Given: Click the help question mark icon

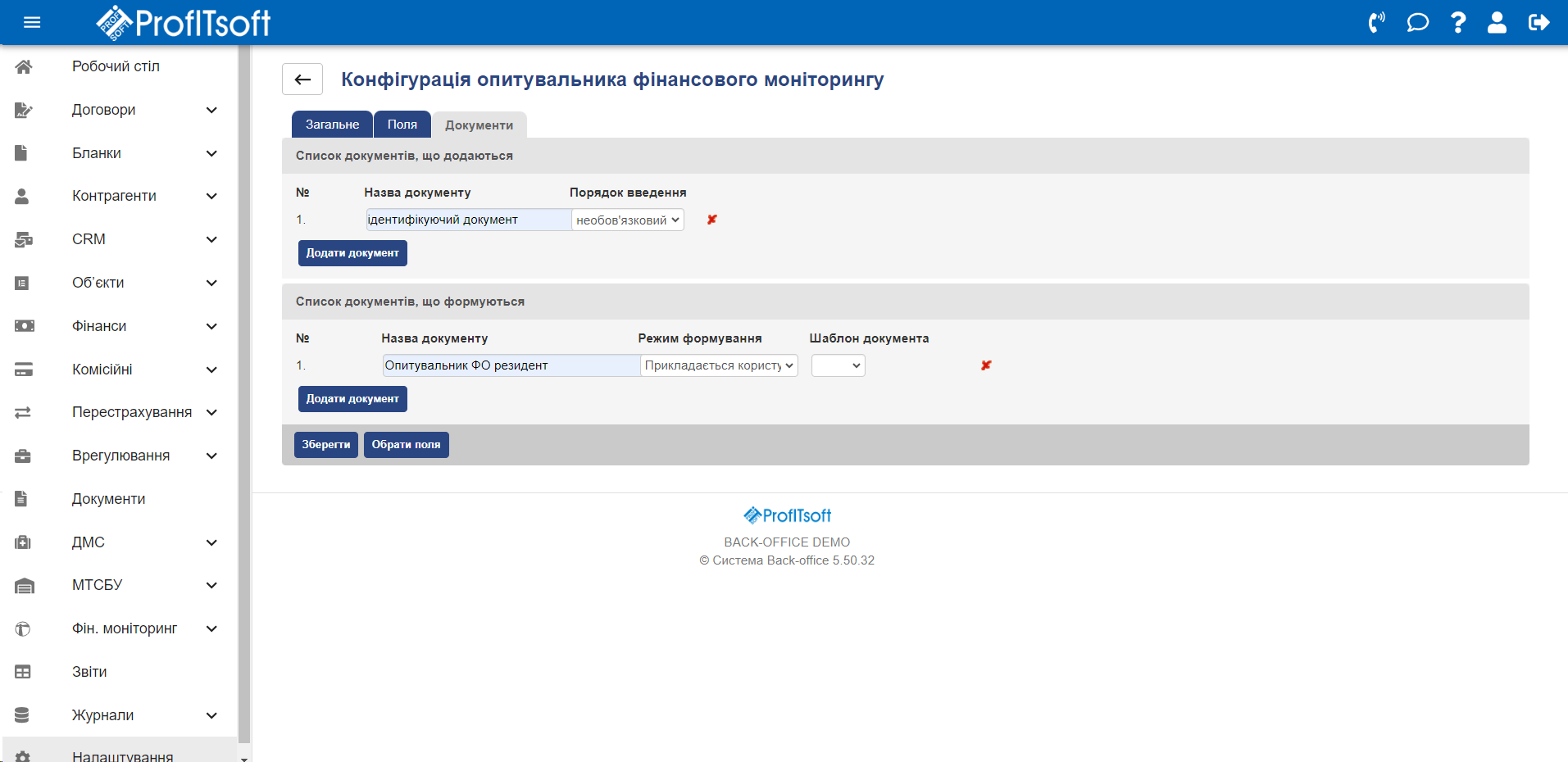Looking at the screenshot, I should pos(1457,22).
